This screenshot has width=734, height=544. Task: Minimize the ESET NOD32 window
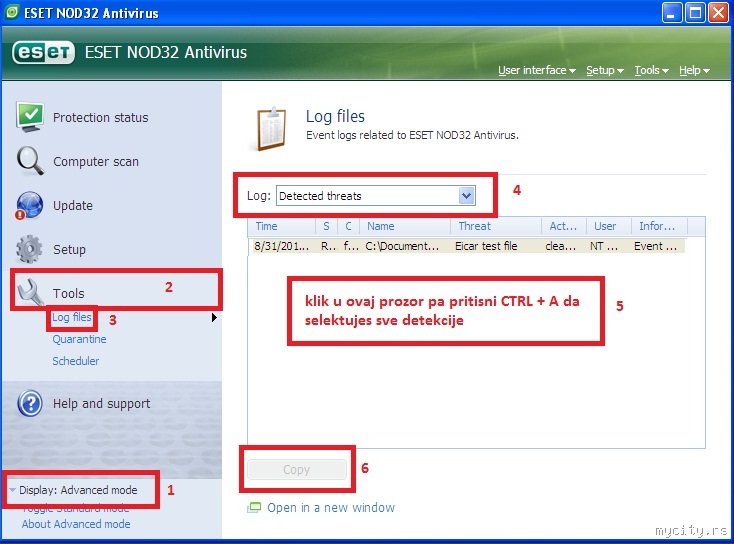[x=671, y=13]
